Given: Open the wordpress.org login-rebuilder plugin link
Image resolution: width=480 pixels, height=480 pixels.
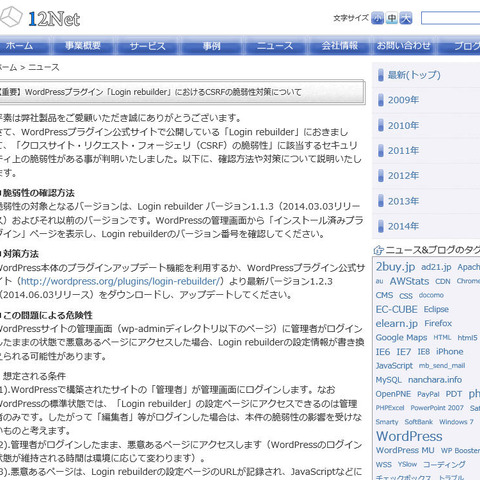Looking at the screenshot, I should pyautogui.click(x=120, y=281).
